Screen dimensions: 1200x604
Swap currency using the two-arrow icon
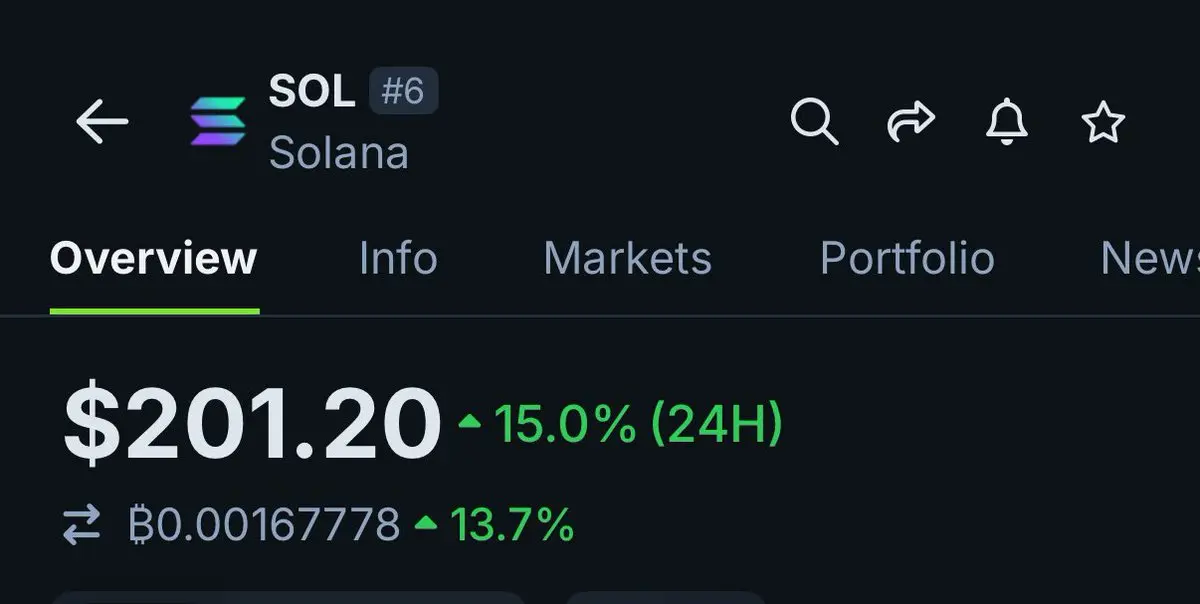[x=82, y=525]
